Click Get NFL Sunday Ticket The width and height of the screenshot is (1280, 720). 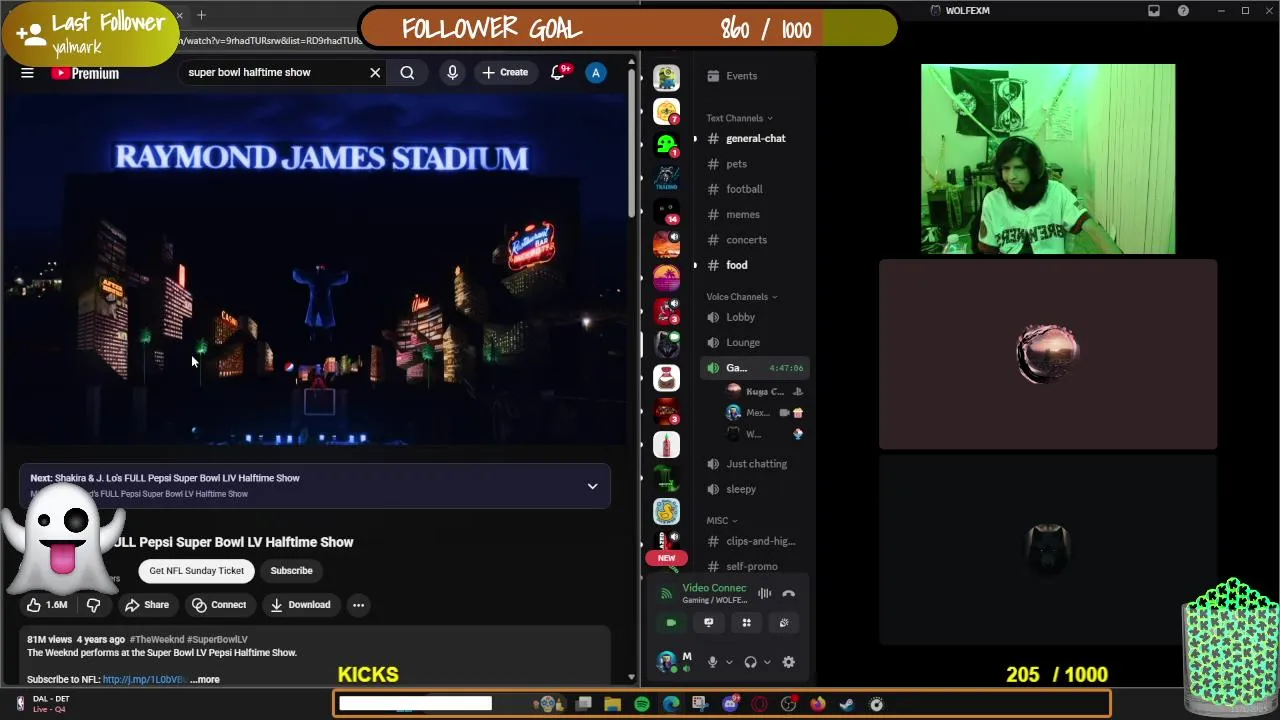196,570
